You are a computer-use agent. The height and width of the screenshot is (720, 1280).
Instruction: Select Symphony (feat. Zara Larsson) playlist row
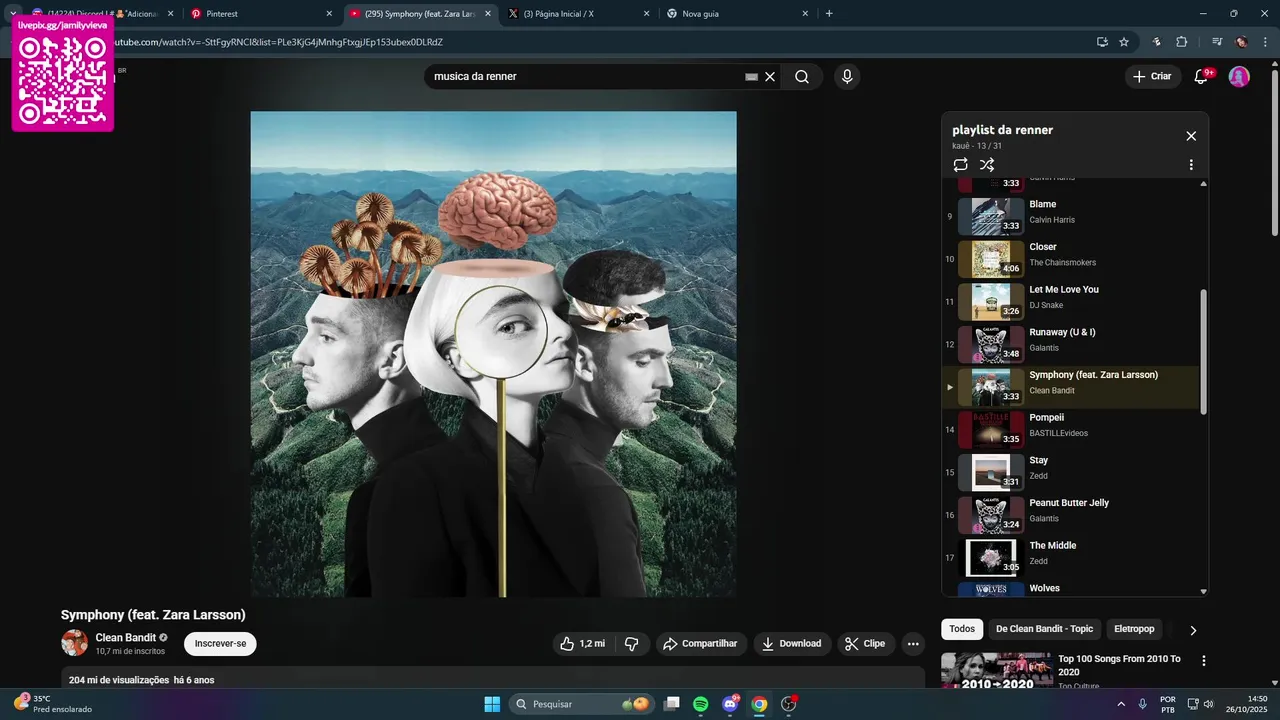click(1071, 387)
